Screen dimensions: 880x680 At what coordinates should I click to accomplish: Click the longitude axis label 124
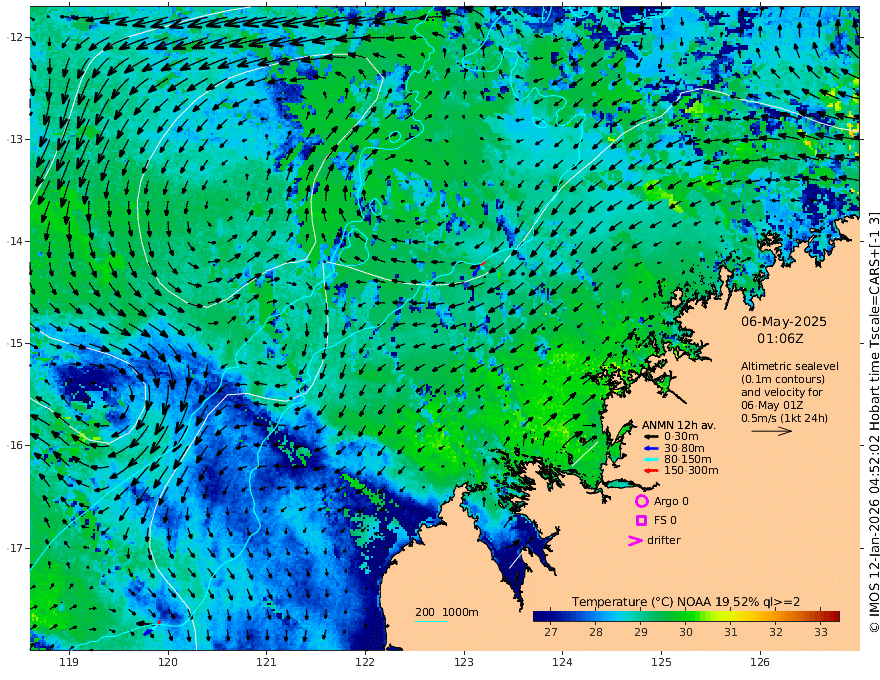tap(562, 663)
